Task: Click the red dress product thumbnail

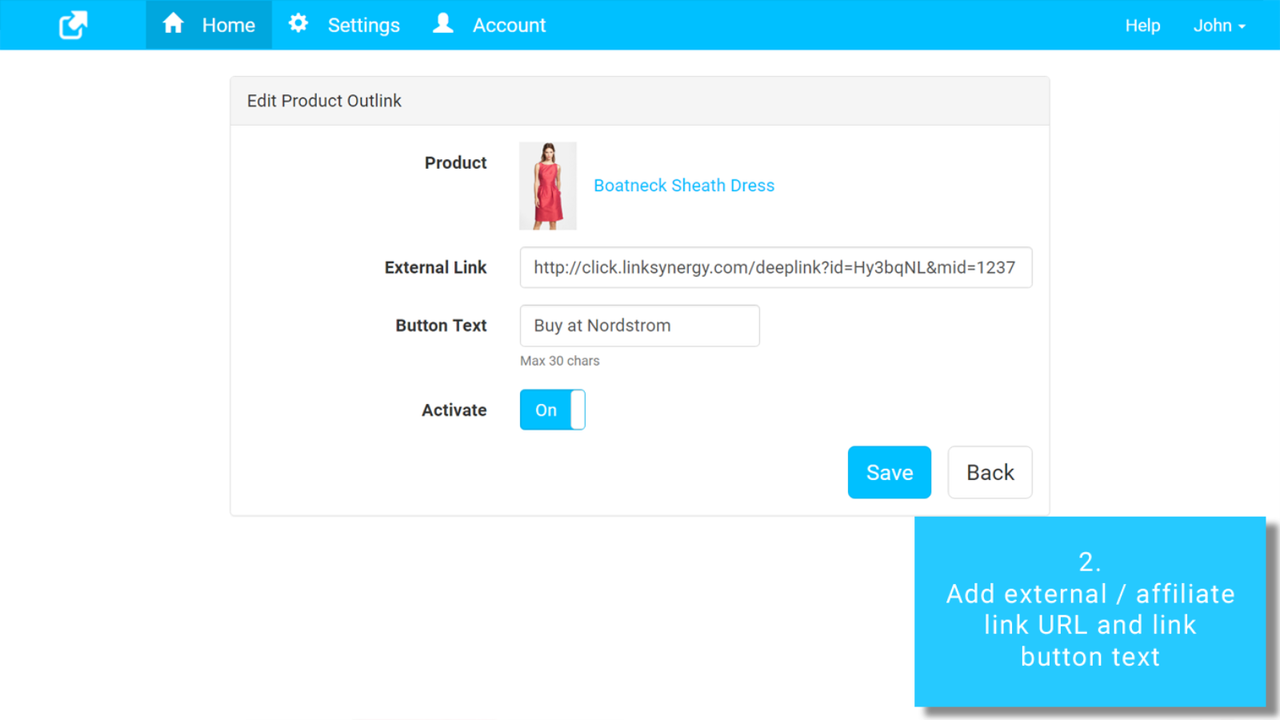Action: pos(548,185)
